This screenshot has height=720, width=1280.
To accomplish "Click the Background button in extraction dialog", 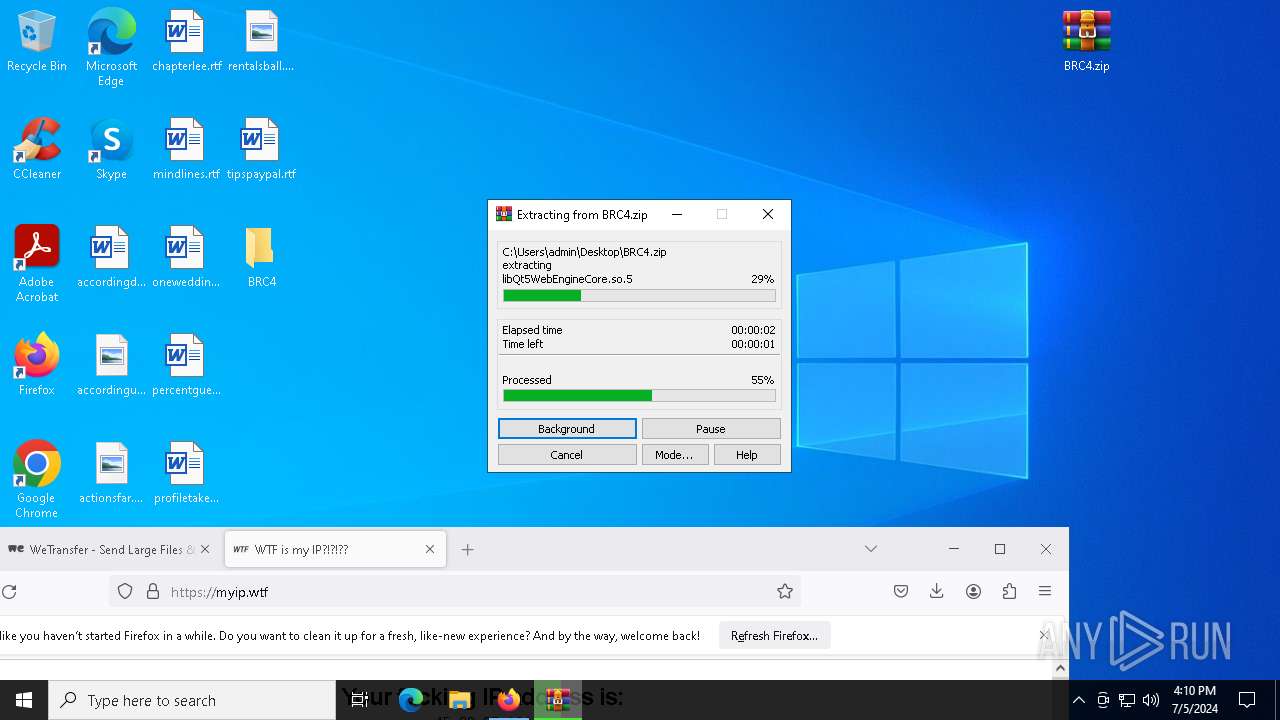I will [x=567, y=429].
